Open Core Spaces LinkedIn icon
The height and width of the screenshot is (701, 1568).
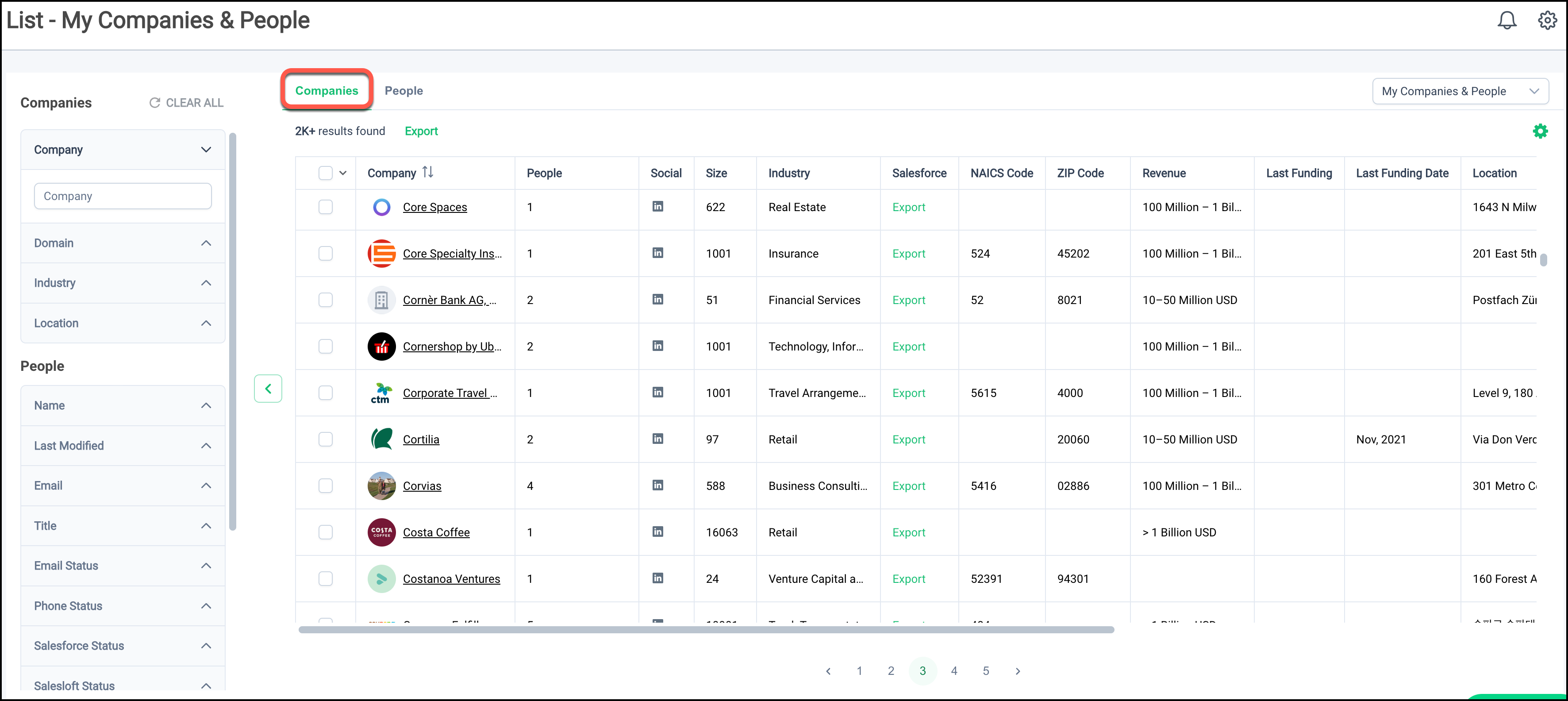click(x=657, y=207)
